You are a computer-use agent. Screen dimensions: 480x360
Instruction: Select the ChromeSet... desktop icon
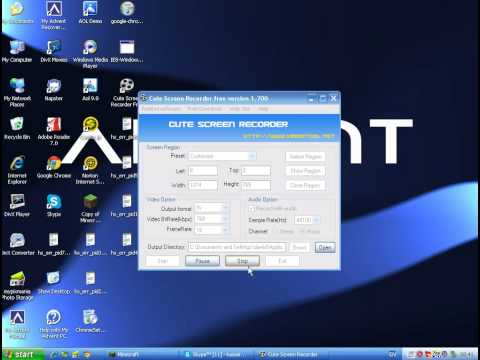[90, 322]
